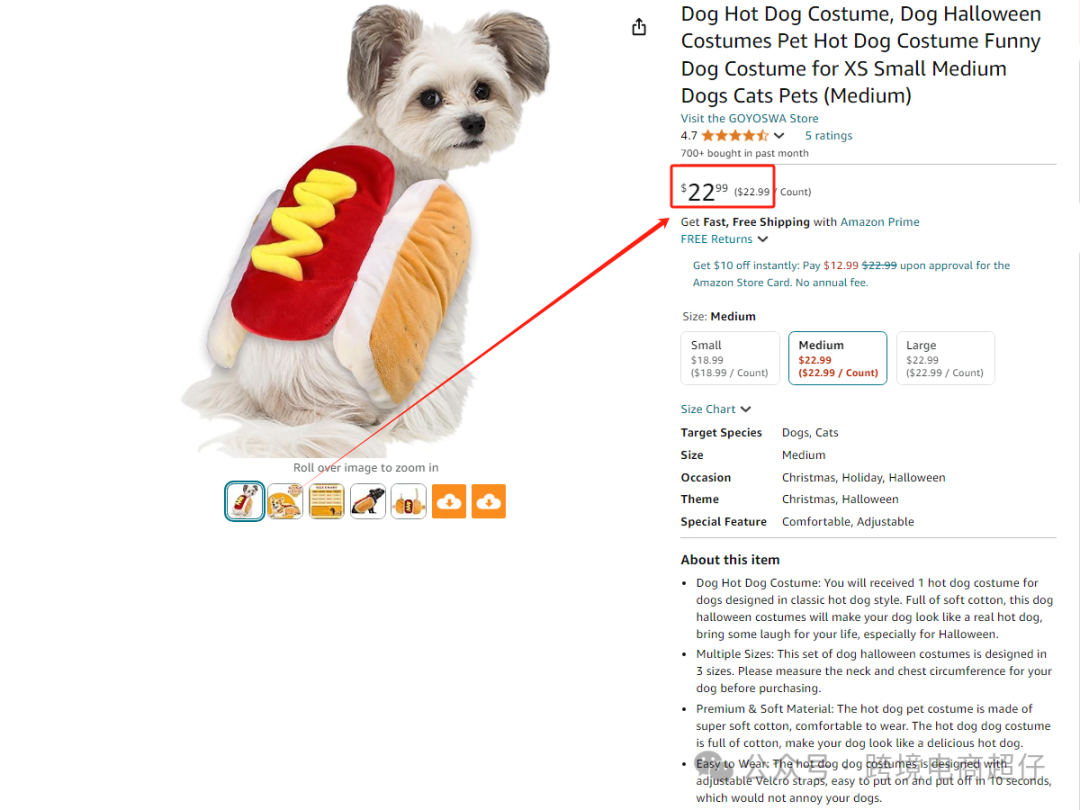Select the black dog costume thumbnail

pyautogui.click(x=368, y=501)
